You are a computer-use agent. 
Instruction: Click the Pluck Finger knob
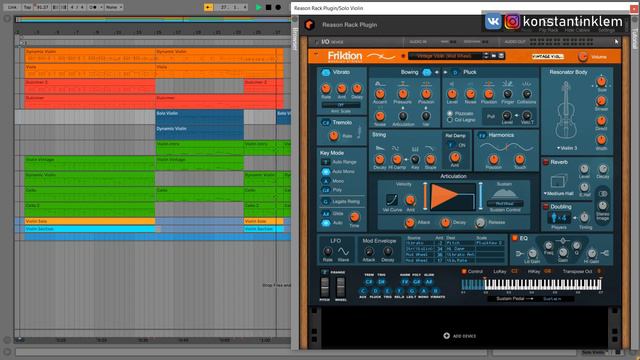click(x=507, y=94)
